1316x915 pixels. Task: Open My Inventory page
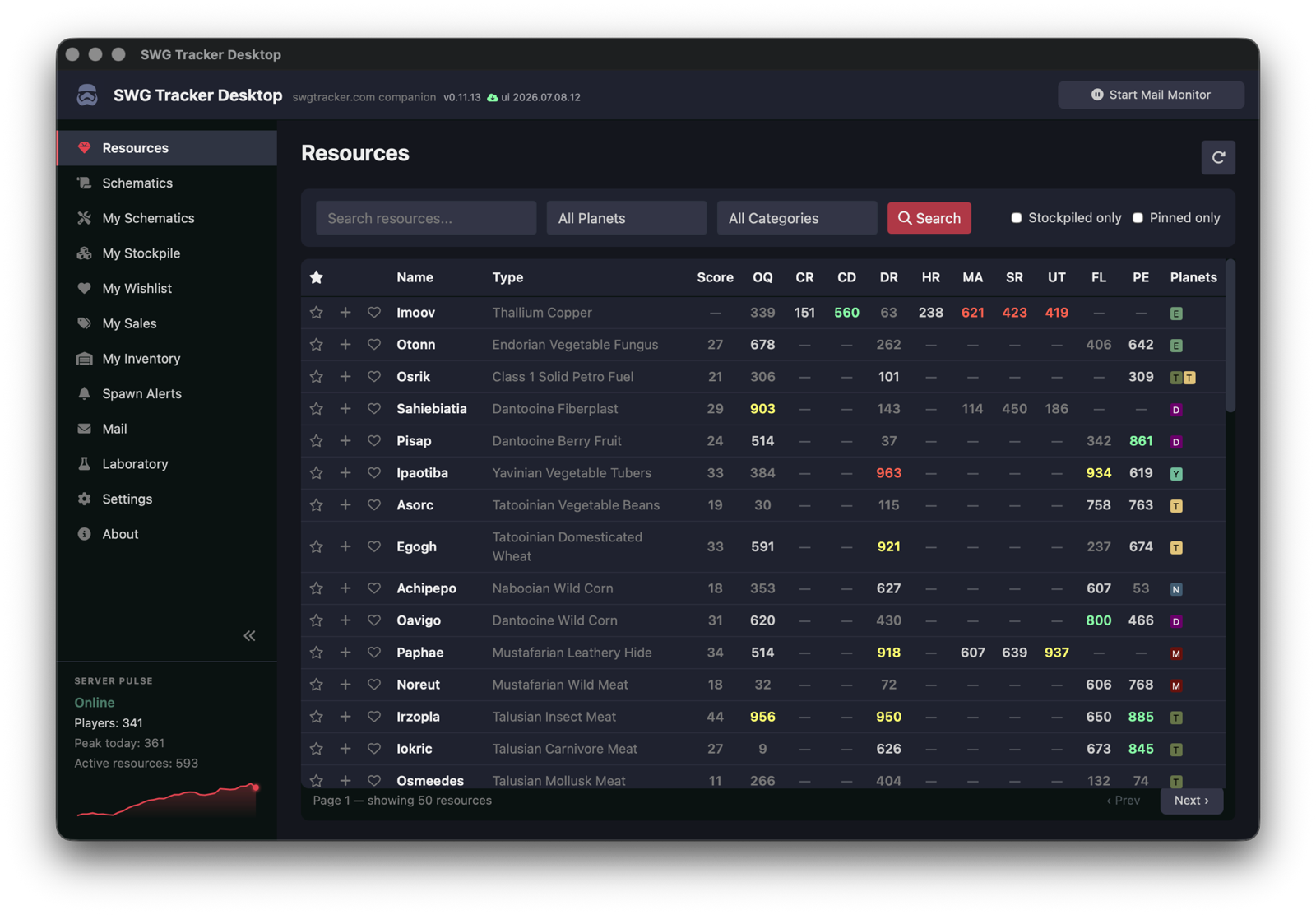click(x=167, y=359)
